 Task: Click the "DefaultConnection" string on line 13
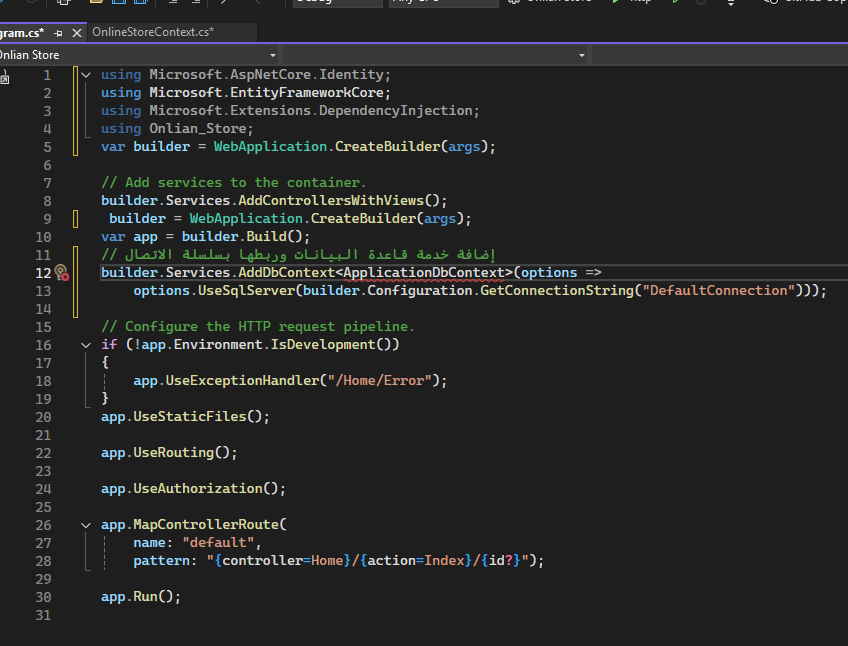pyautogui.click(x=717, y=290)
